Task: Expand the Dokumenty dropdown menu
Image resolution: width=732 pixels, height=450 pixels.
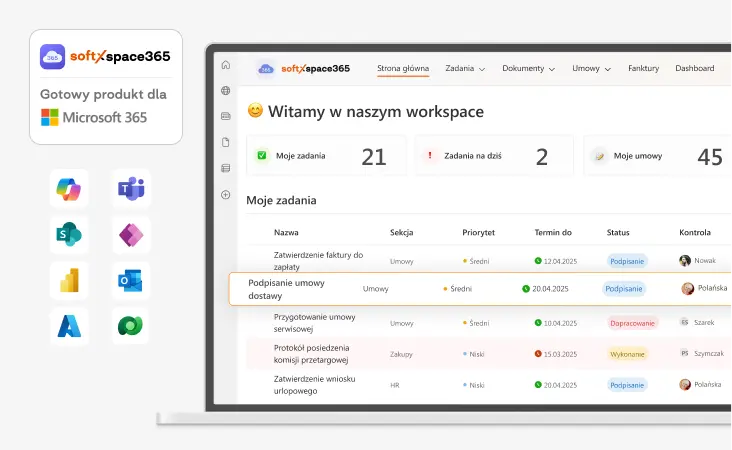Action: 529,69
